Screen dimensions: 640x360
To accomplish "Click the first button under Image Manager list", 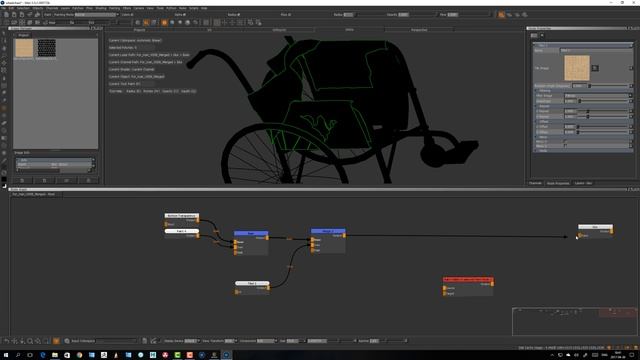I will (x=22, y=180).
